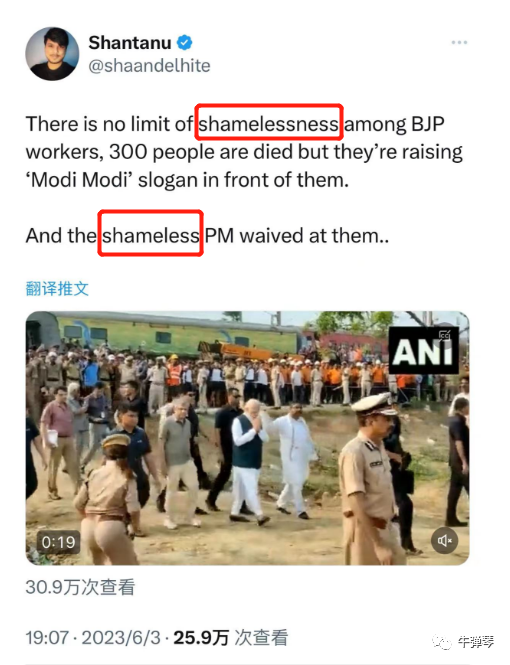Click the highlighted word shamelessness

click(x=269, y=124)
